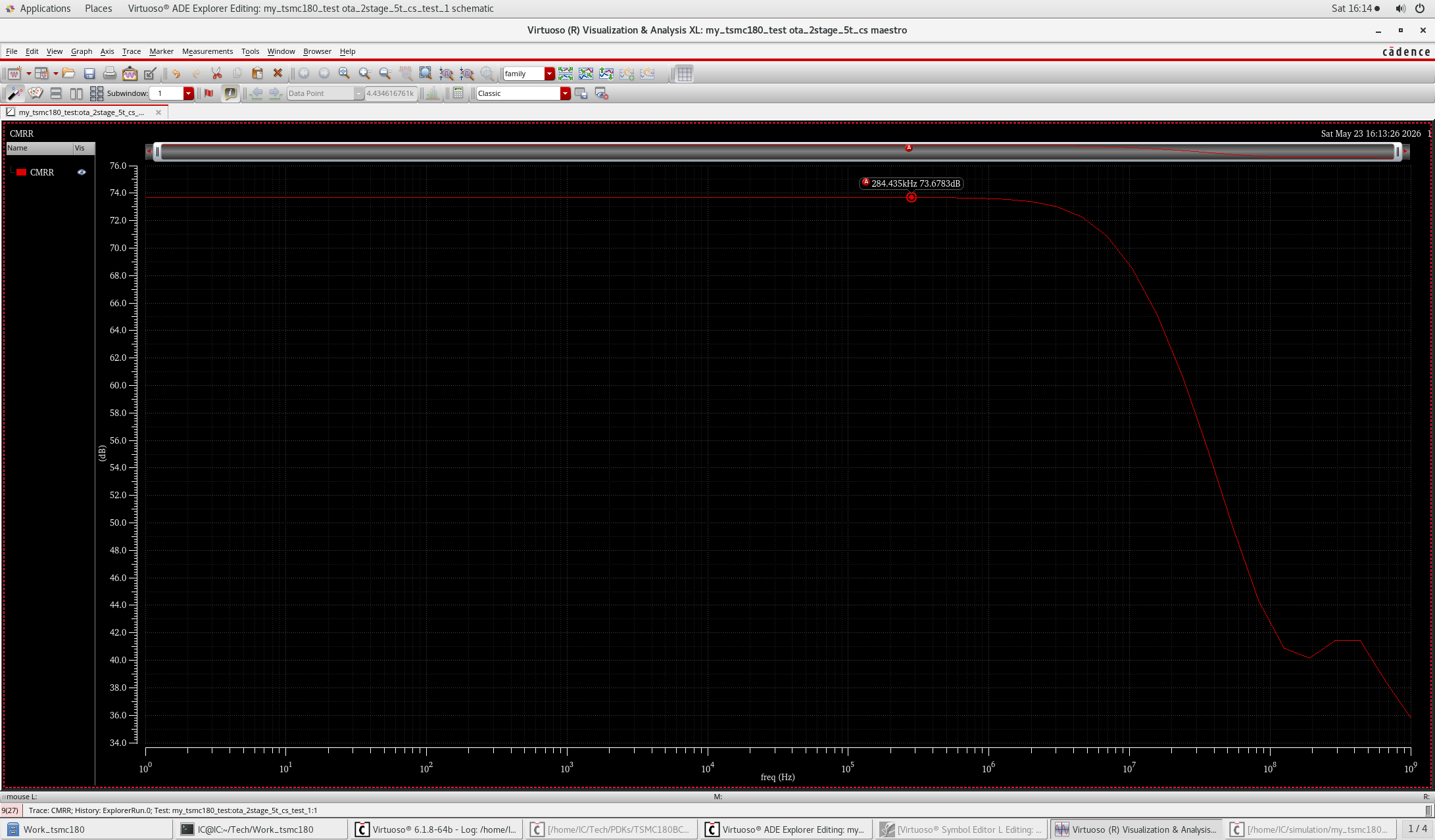Click the Save floppy disk icon
The width and height of the screenshot is (1435, 840).
(89, 74)
